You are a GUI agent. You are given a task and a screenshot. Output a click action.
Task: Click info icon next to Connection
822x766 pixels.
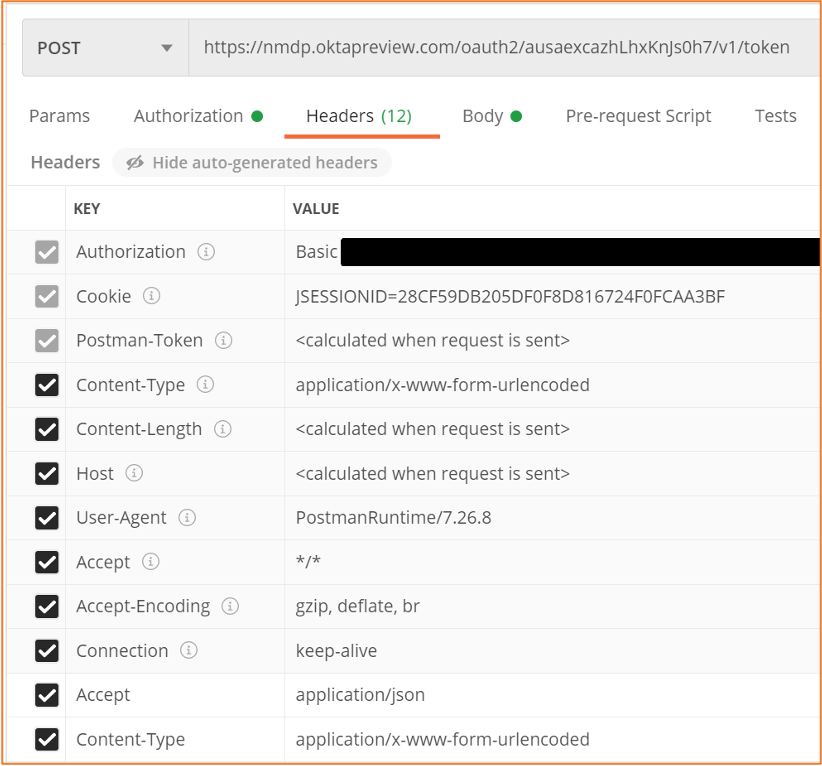tap(189, 650)
